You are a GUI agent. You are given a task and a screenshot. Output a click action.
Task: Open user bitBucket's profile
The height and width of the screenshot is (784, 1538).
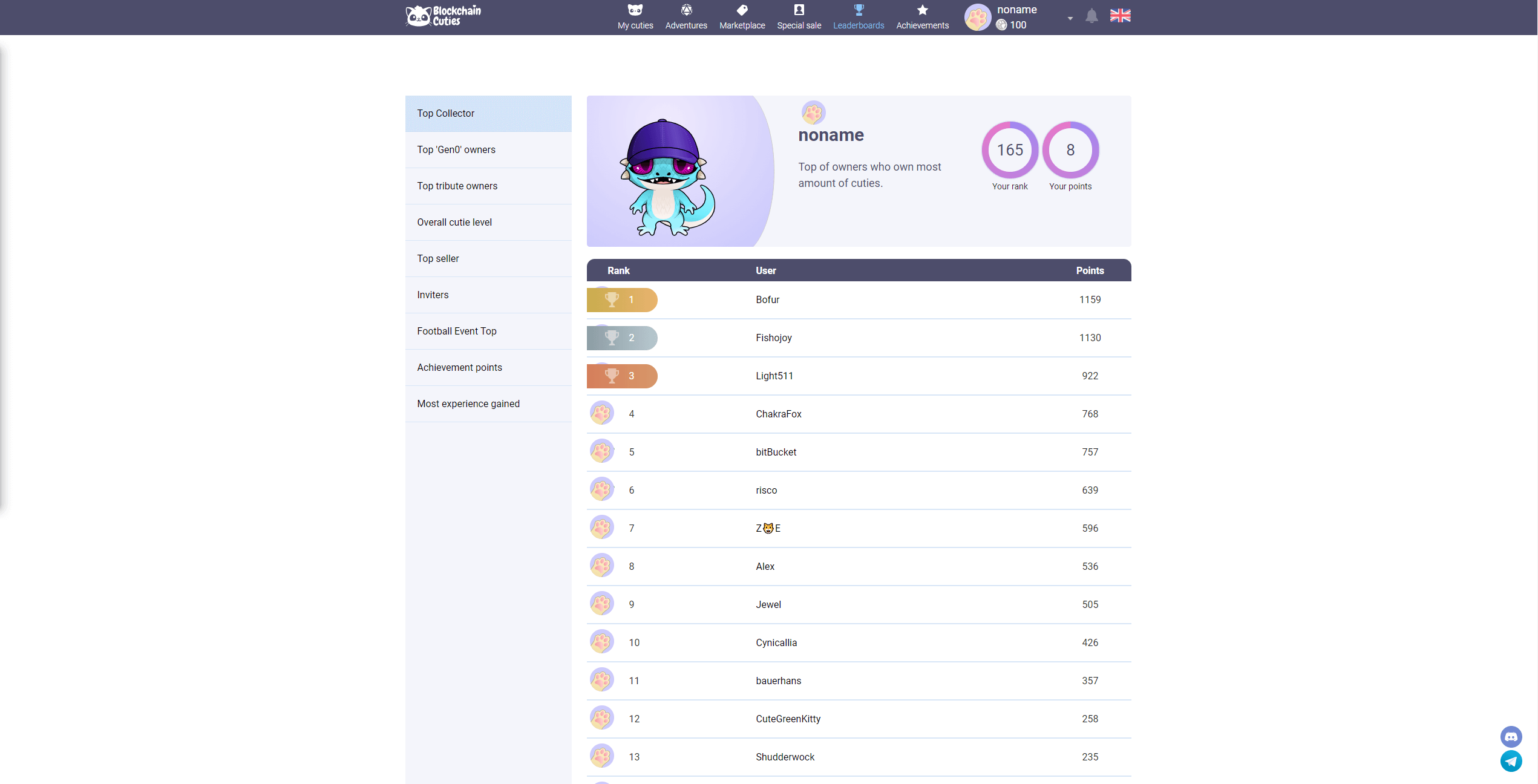pos(776,452)
